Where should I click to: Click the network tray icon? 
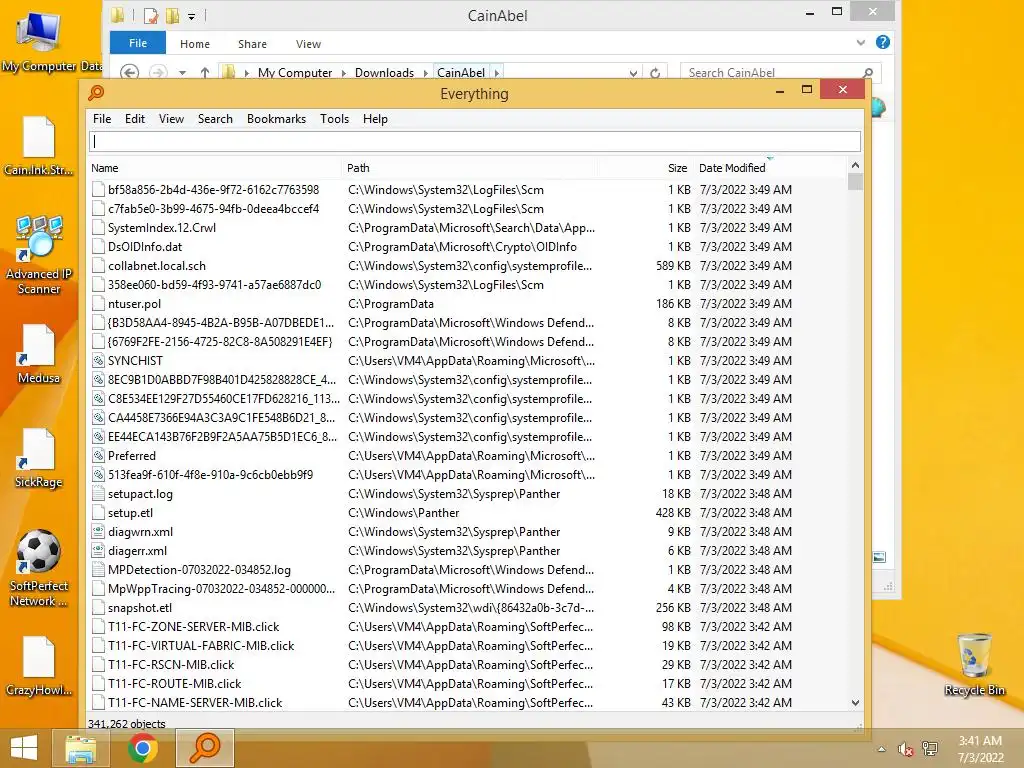(x=929, y=749)
